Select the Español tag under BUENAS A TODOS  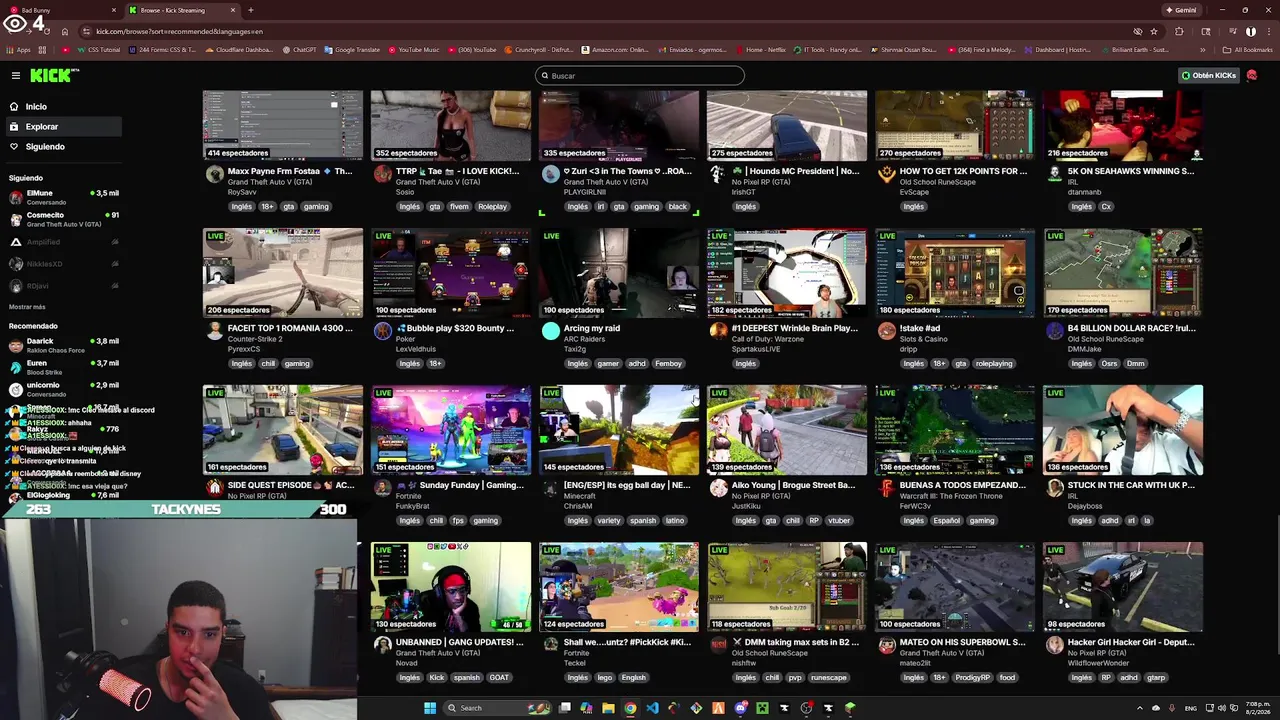946,521
